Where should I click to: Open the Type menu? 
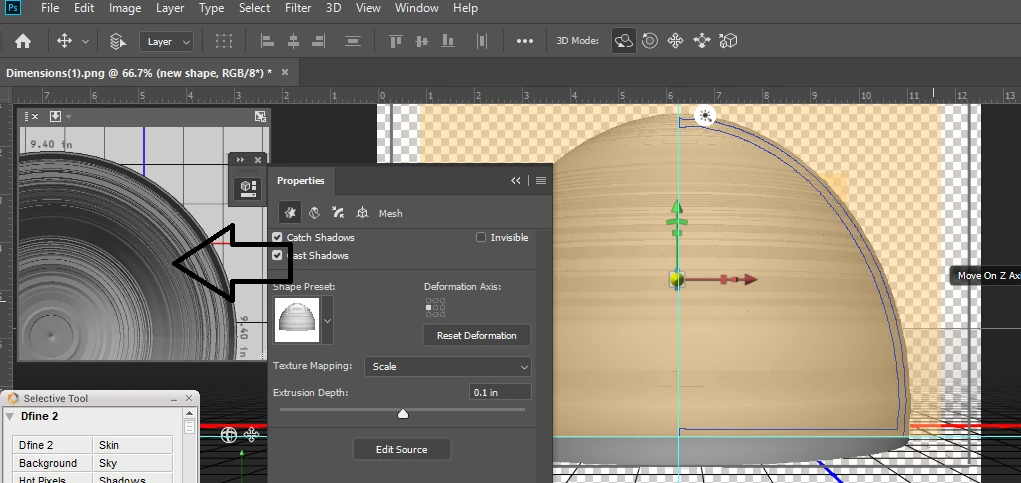pos(212,8)
